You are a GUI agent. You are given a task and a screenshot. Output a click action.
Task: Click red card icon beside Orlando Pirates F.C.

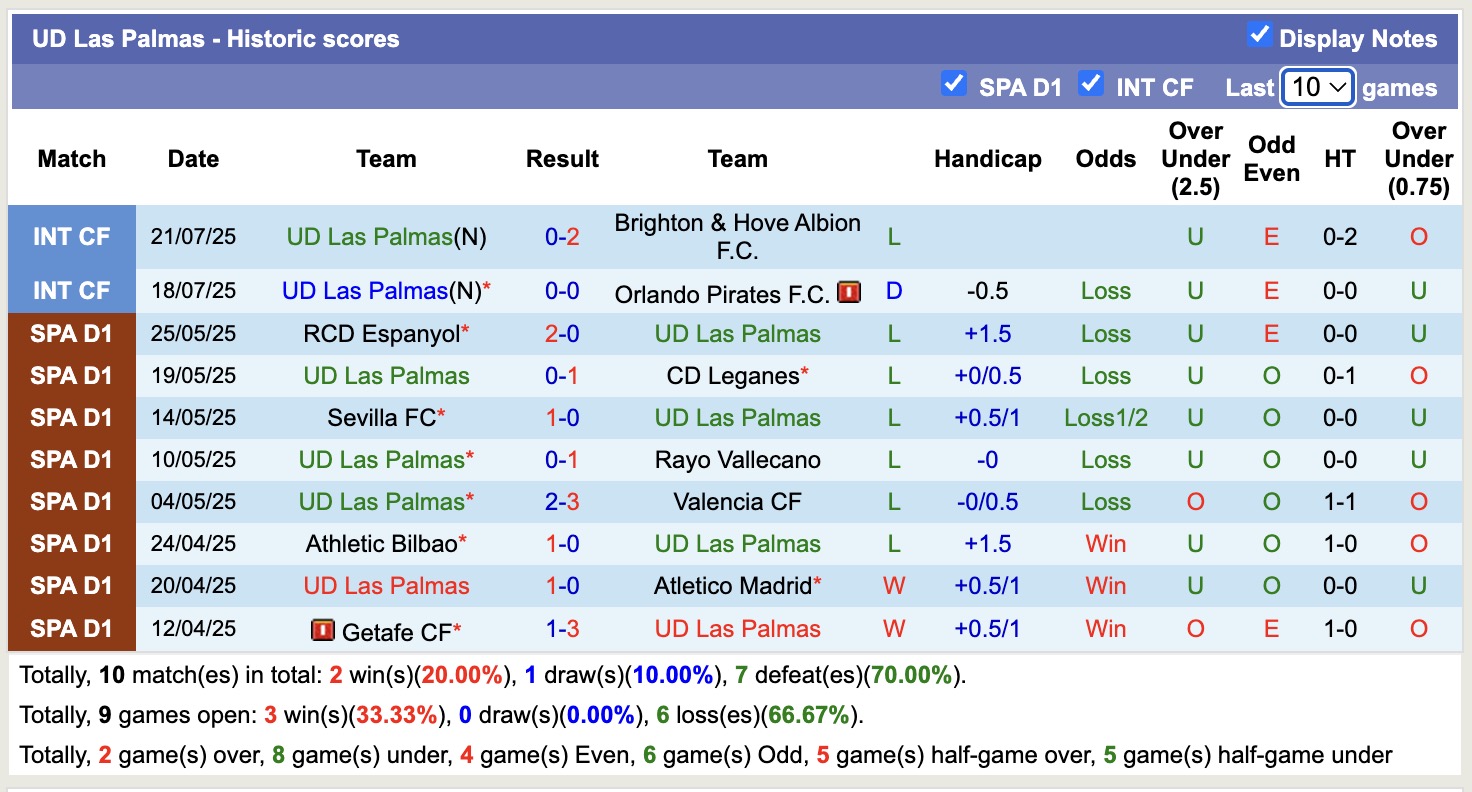click(849, 293)
